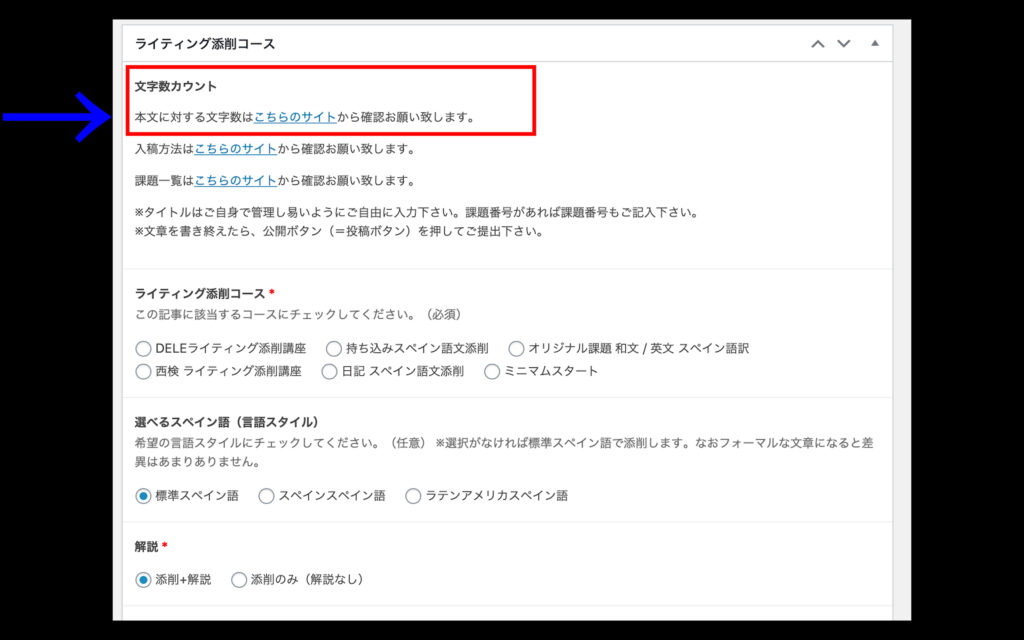Select the 添削+解説 option
Image resolution: width=1024 pixels, height=640 pixels.
coord(144,580)
